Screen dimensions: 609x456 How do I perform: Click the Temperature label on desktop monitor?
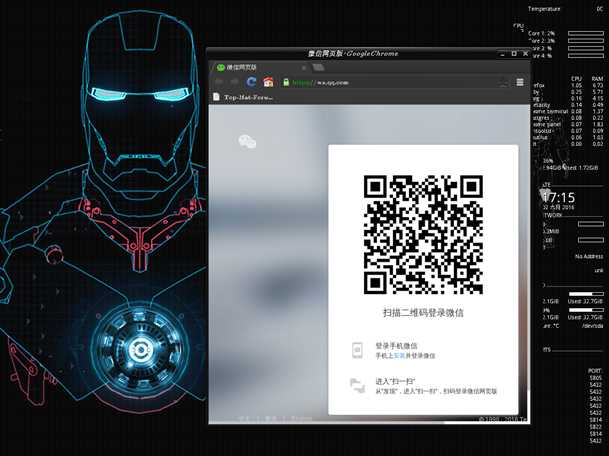(544, 9)
